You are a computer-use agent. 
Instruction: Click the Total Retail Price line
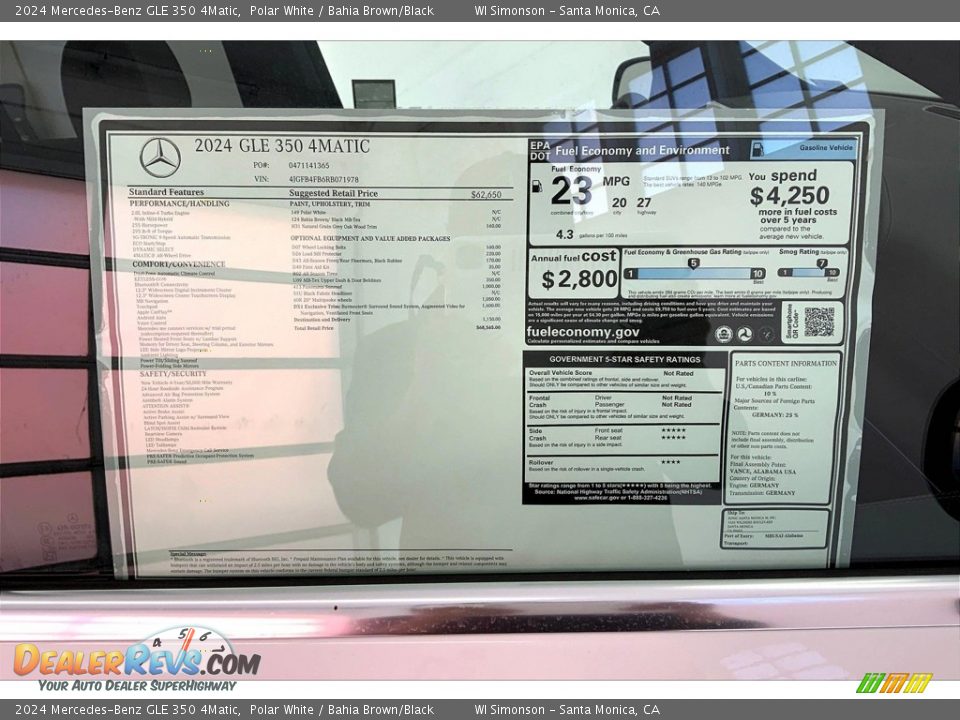[397, 328]
